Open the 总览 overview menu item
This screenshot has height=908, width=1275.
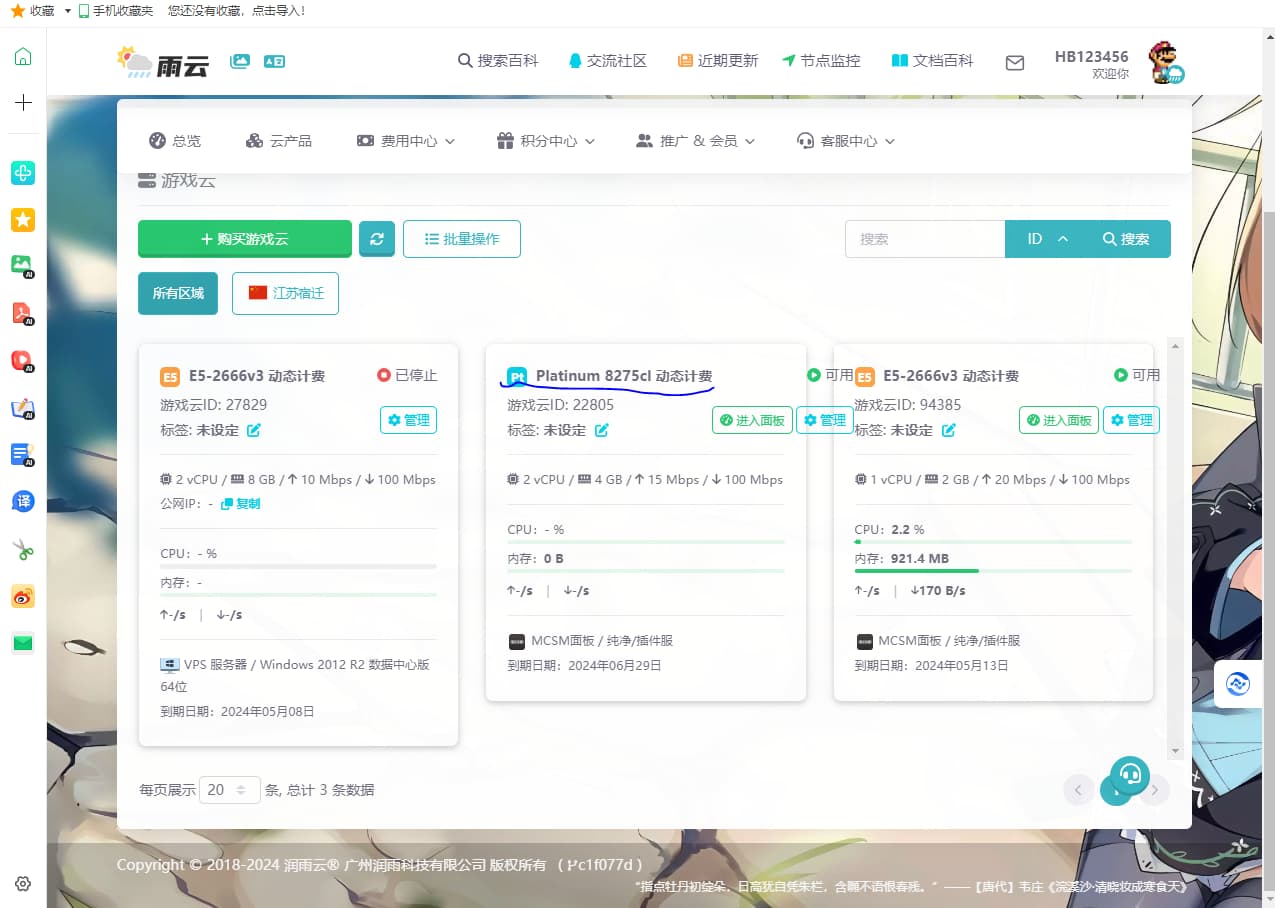174,141
